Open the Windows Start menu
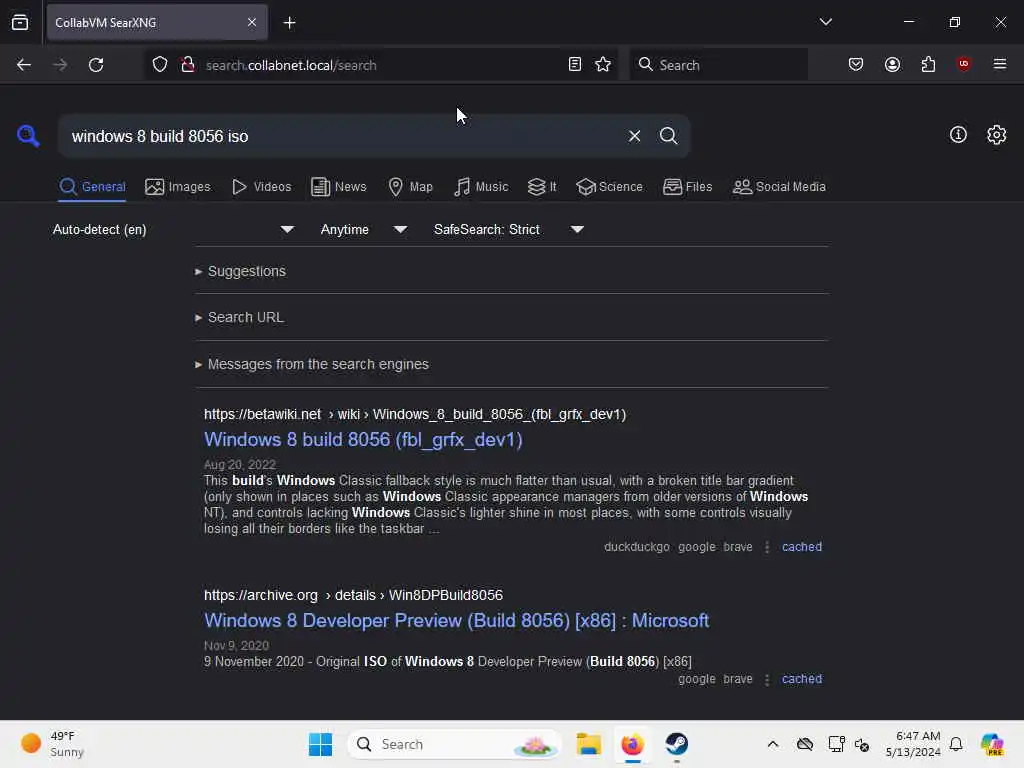This screenshot has width=1024, height=768. pyautogui.click(x=320, y=744)
